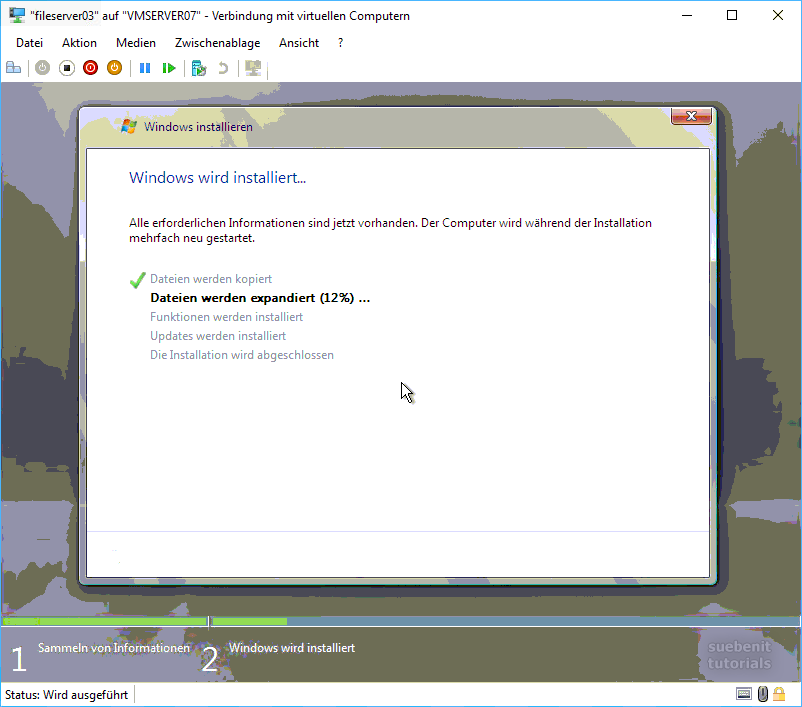The width and height of the screenshot is (802, 707).
Task: Close the Windows installieren dialog
Action: click(691, 116)
